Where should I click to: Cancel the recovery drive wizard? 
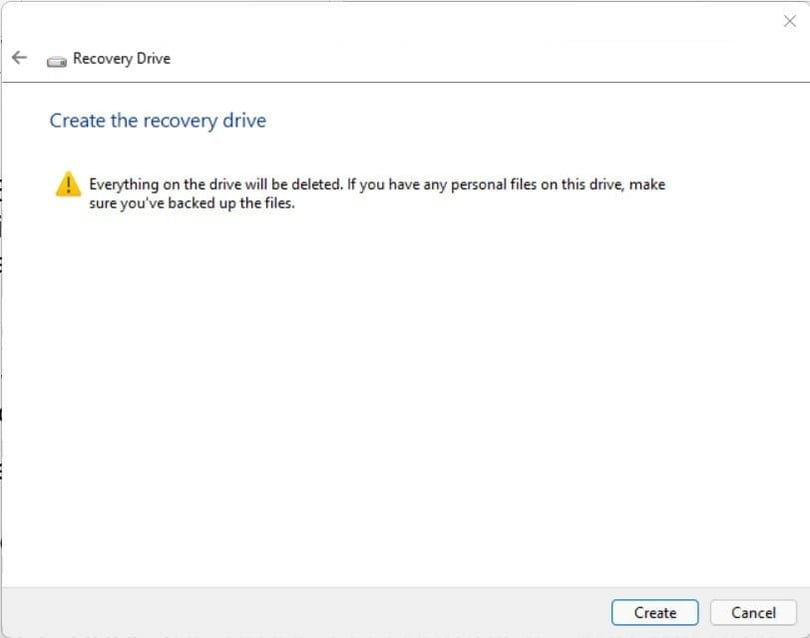[753, 613]
